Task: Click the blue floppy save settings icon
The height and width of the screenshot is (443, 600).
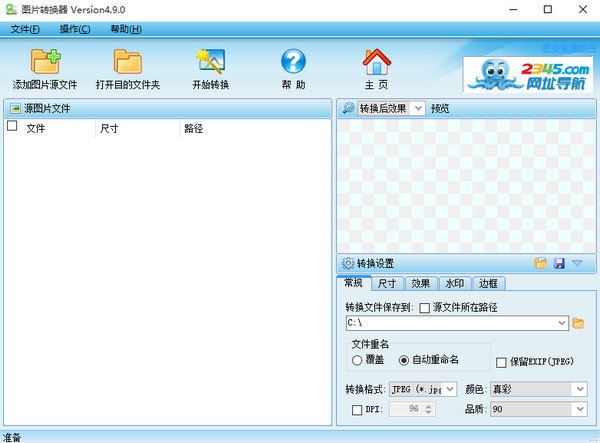Action: click(558, 263)
